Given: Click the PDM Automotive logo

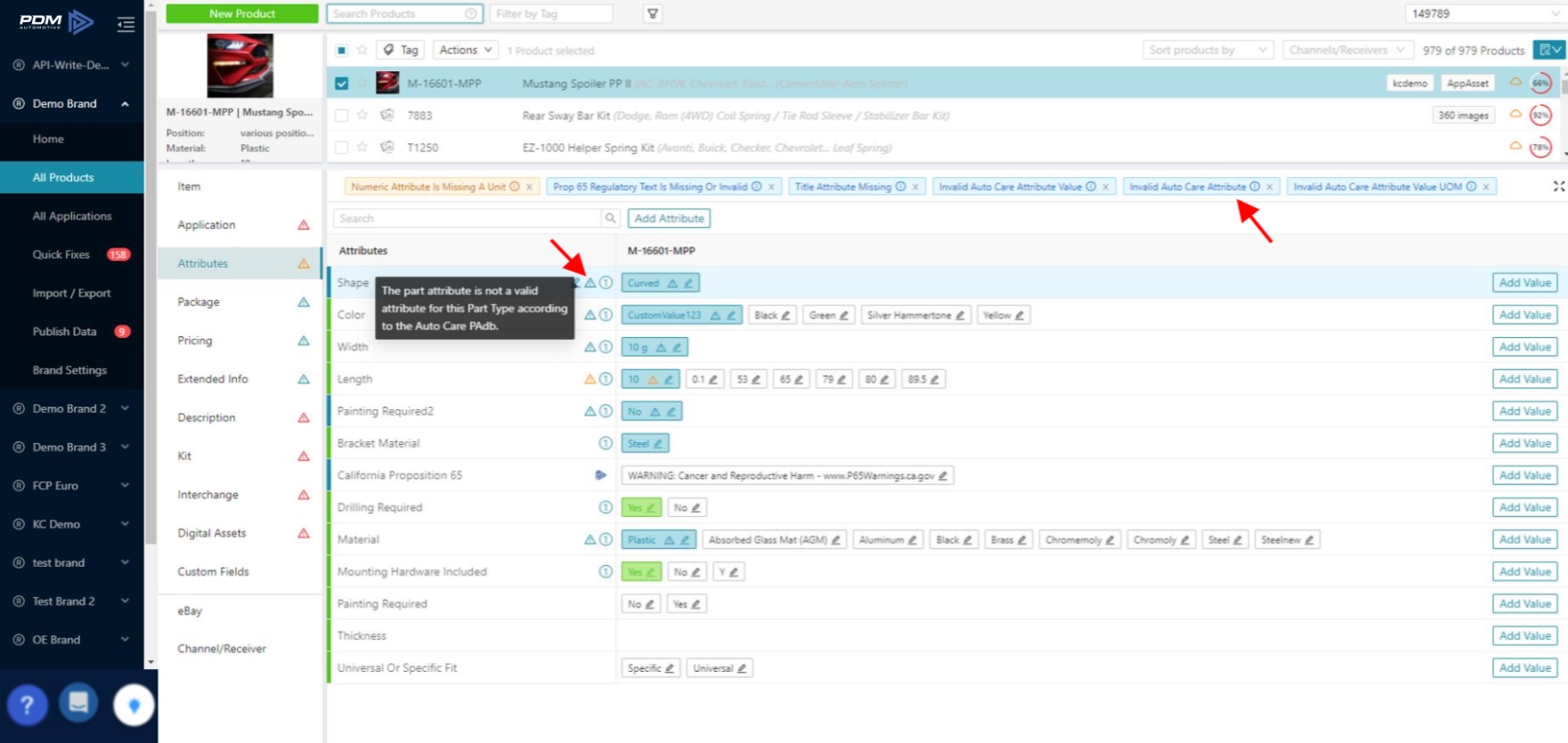Looking at the screenshot, I should coord(57,21).
